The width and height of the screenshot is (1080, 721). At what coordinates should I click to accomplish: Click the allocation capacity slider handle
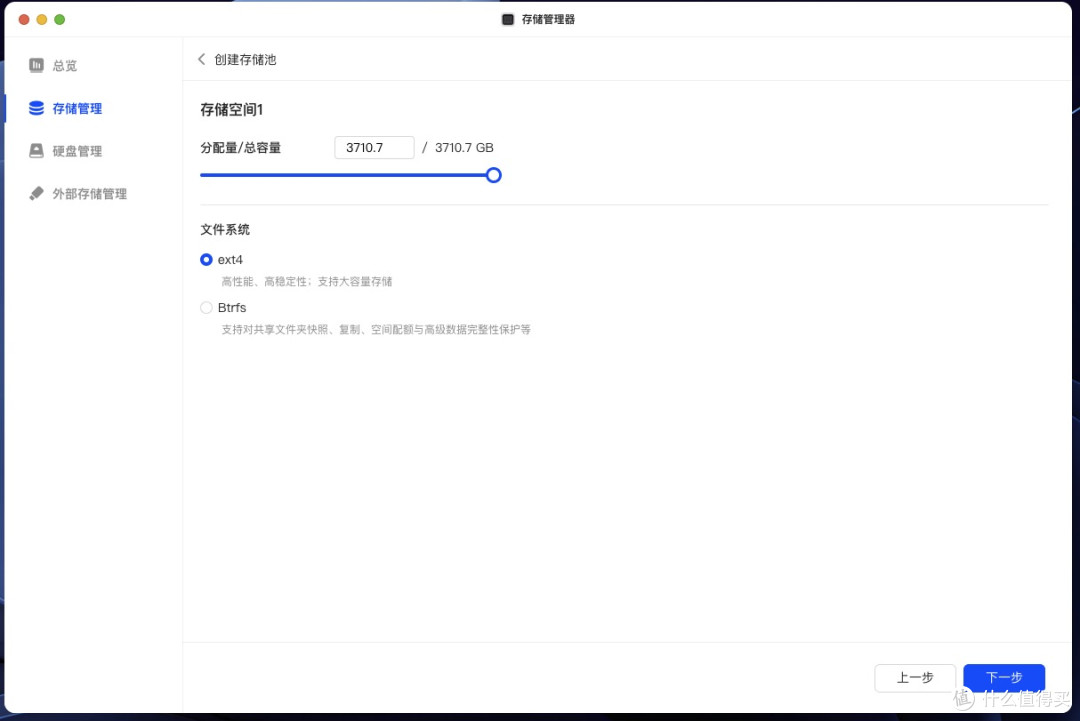[493, 175]
